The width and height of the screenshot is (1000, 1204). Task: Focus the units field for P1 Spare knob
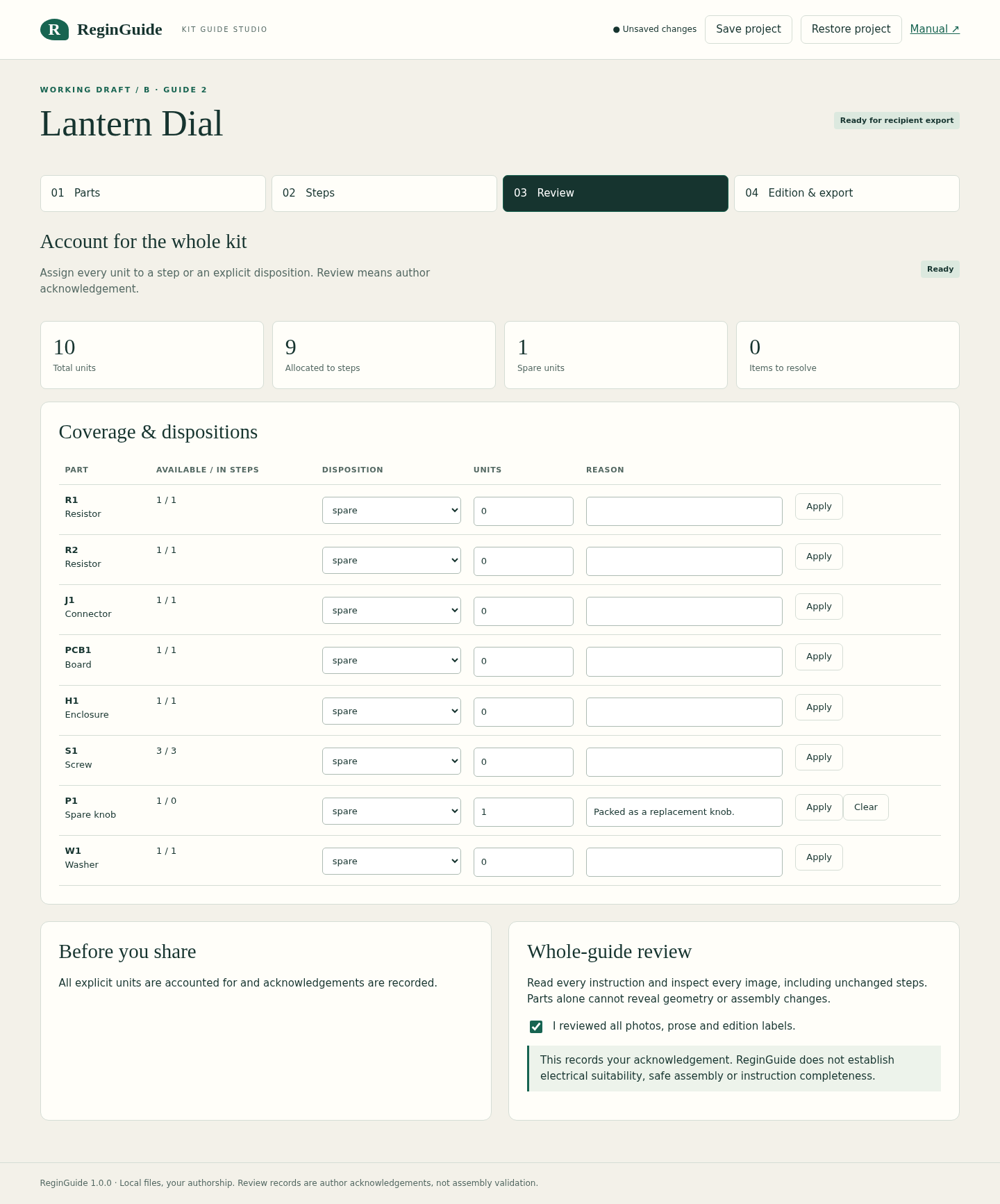pyautogui.click(x=524, y=812)
